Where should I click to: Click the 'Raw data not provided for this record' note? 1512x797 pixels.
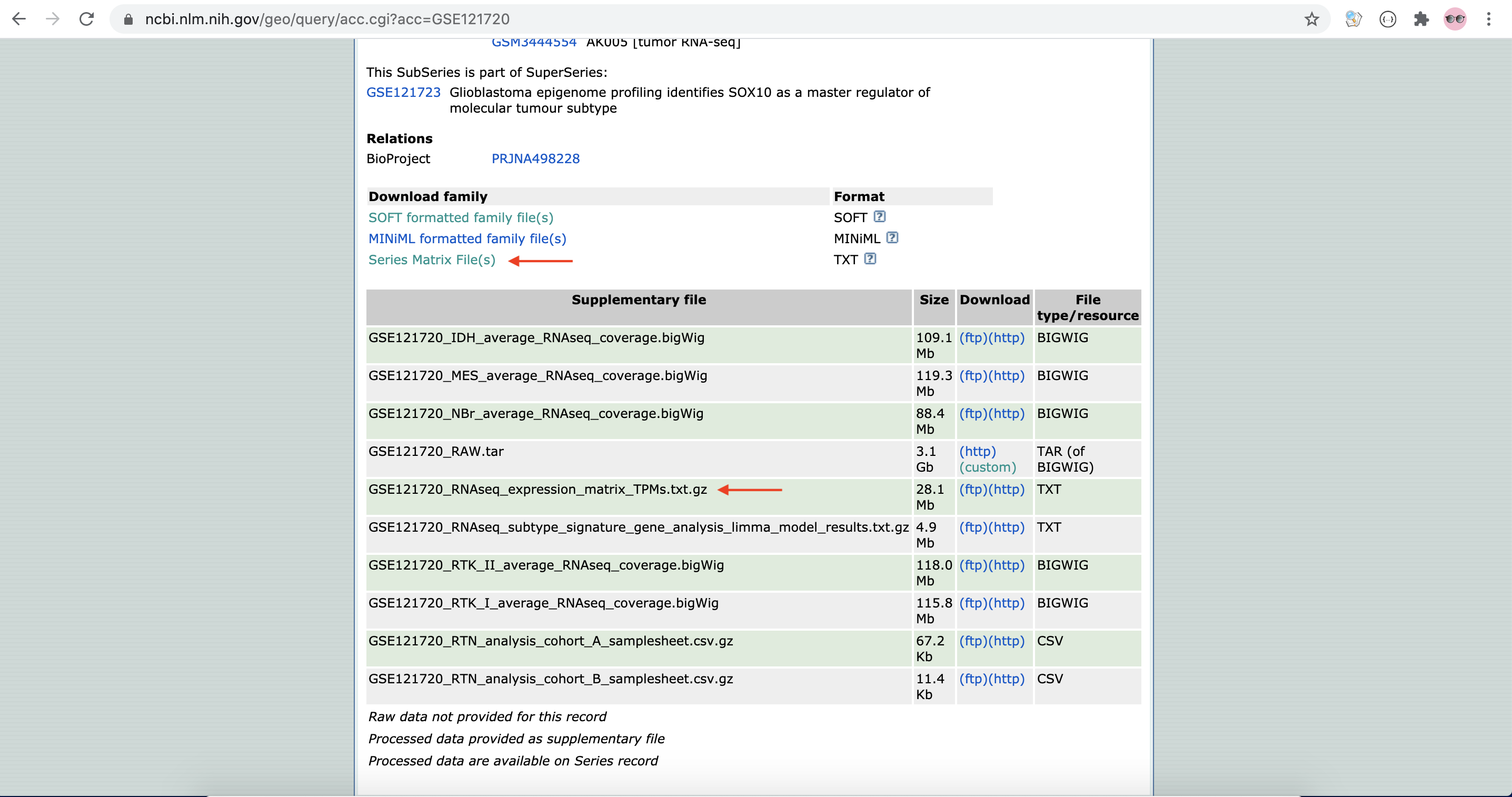[x=486, y=716]
